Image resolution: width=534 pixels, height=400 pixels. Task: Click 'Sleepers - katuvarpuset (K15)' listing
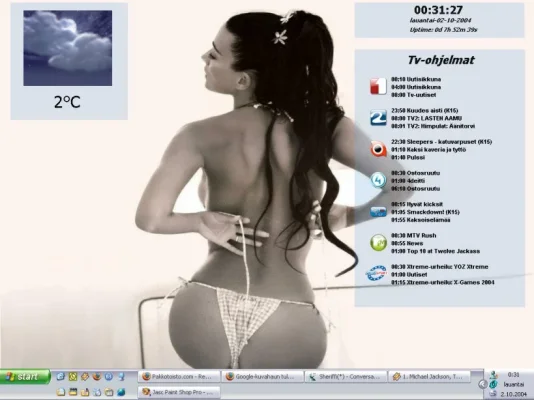click(x=449, y=142)
